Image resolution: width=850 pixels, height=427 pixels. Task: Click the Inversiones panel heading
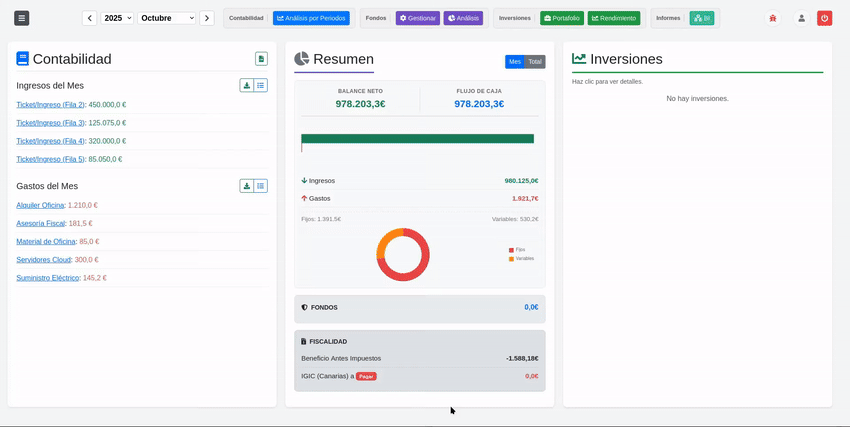point(626,59)
